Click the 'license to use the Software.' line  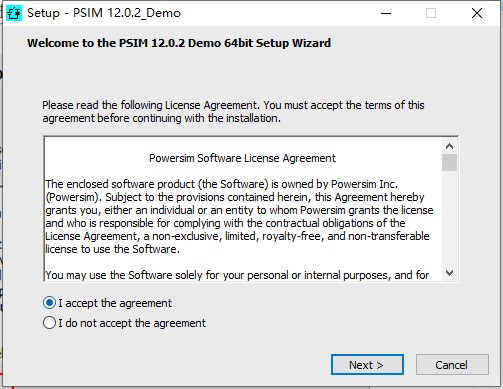coord(112,249)
